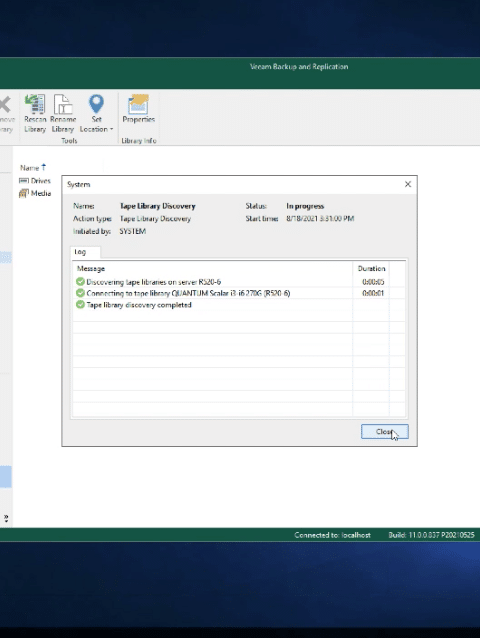Click the Drives icon in the list
This screenshot has width=480, height=638.
tap(24, 181)
